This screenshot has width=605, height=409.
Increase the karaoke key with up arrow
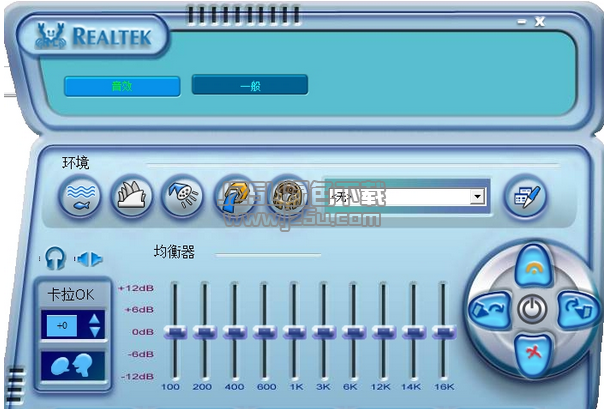pos(95,319)
